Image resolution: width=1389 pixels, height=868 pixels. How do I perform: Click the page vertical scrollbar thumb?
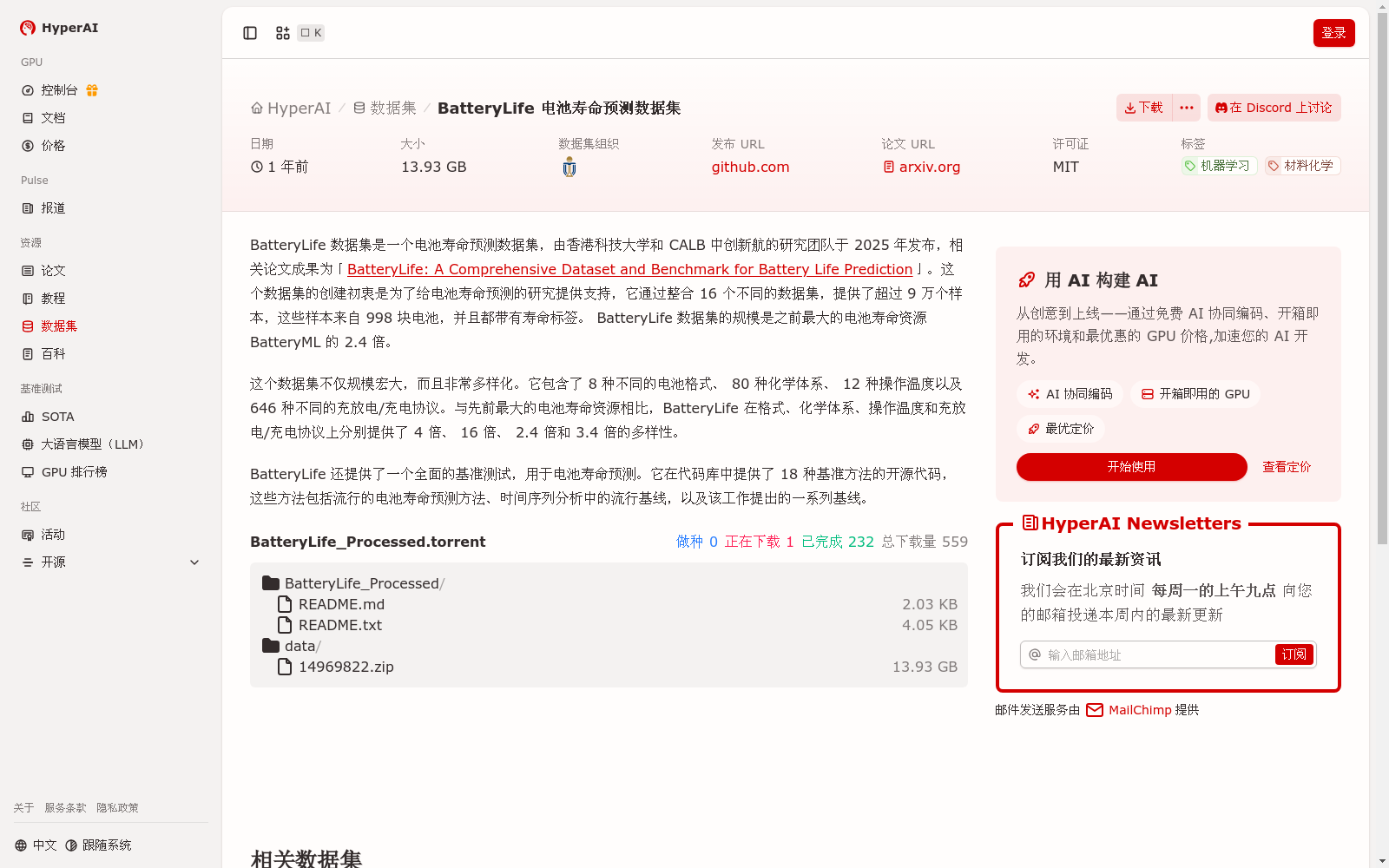(1382, 278)
